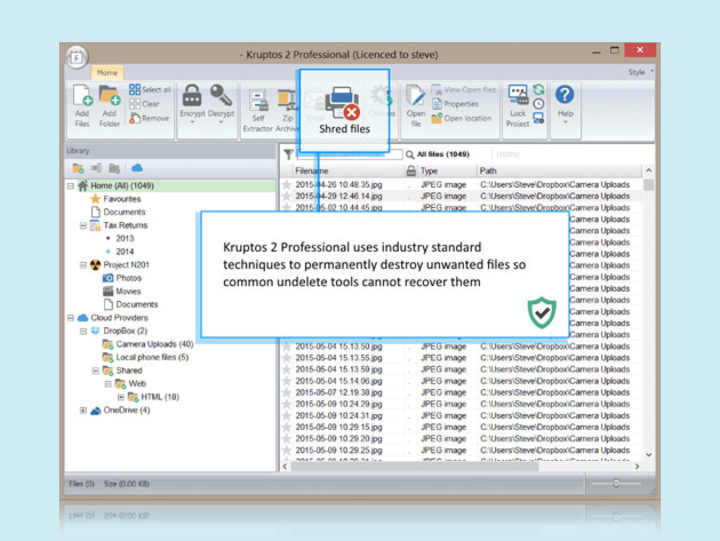Click the Select all button

pos(149,90)
